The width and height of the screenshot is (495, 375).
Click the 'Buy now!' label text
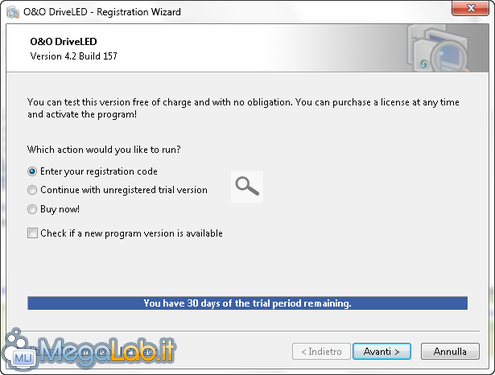pos(60,209)
